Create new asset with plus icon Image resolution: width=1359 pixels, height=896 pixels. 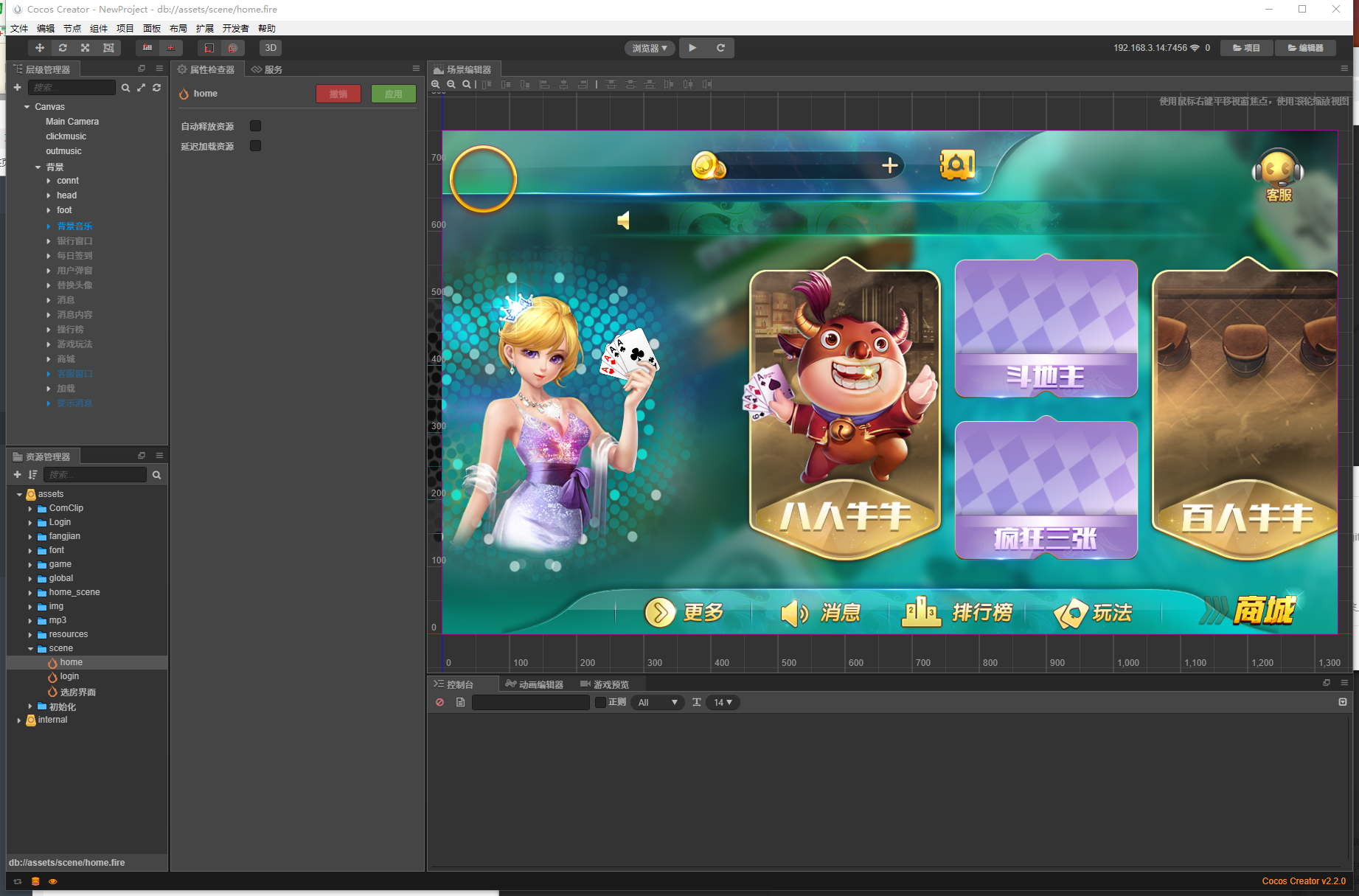[x=18, y=475]
